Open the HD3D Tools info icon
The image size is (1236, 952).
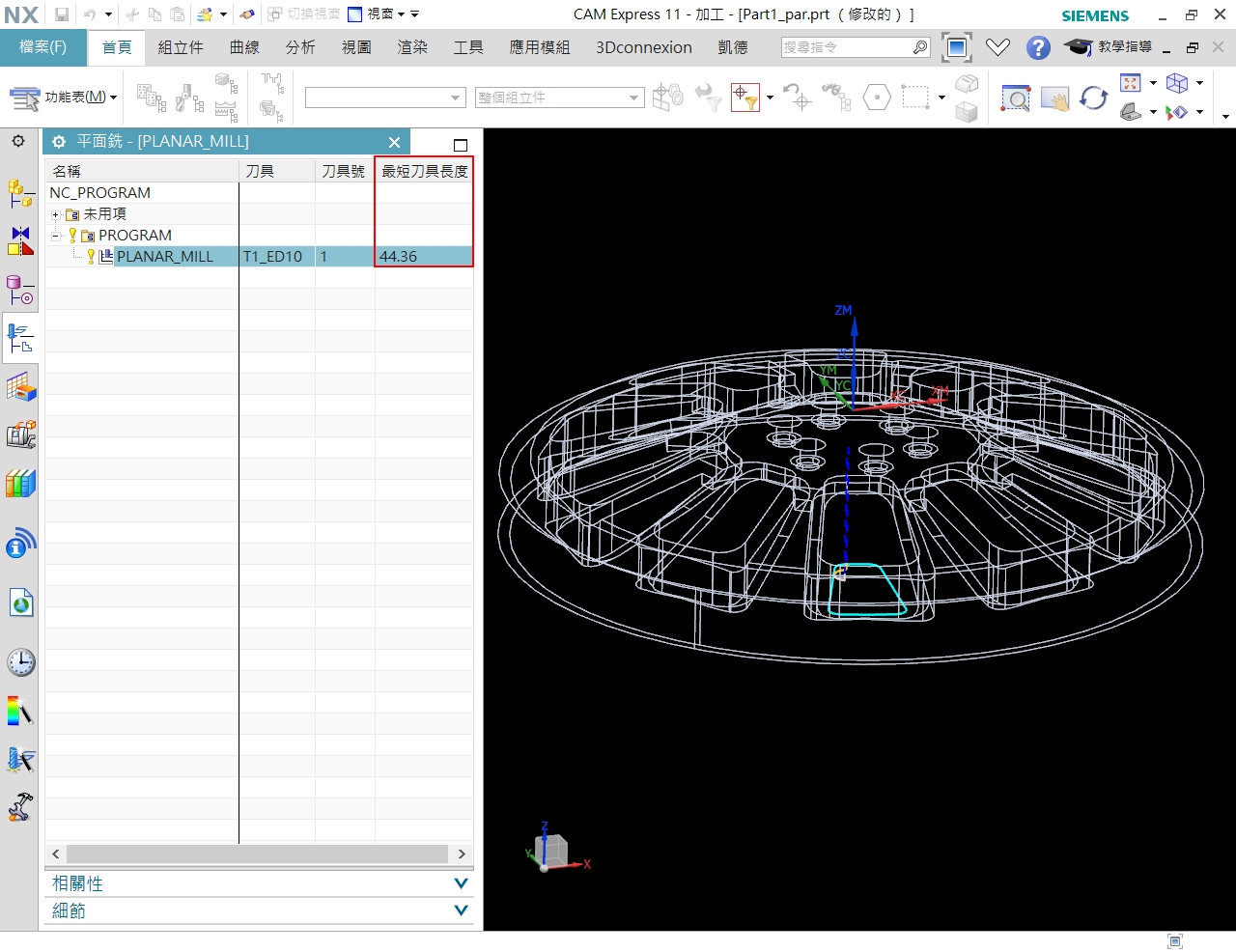(x=20, y=544)
